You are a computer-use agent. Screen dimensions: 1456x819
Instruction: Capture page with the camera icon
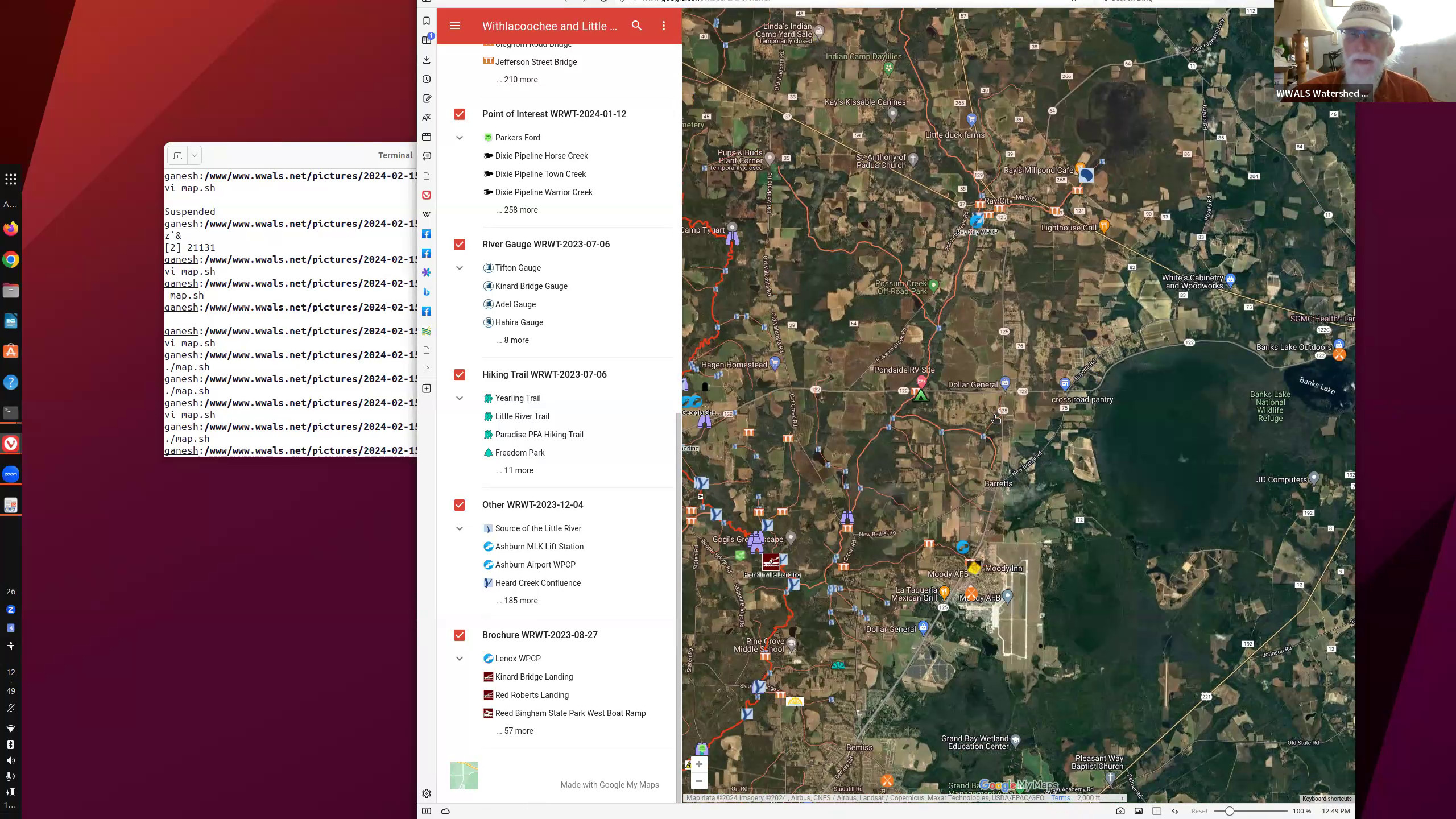point(1120,811)
